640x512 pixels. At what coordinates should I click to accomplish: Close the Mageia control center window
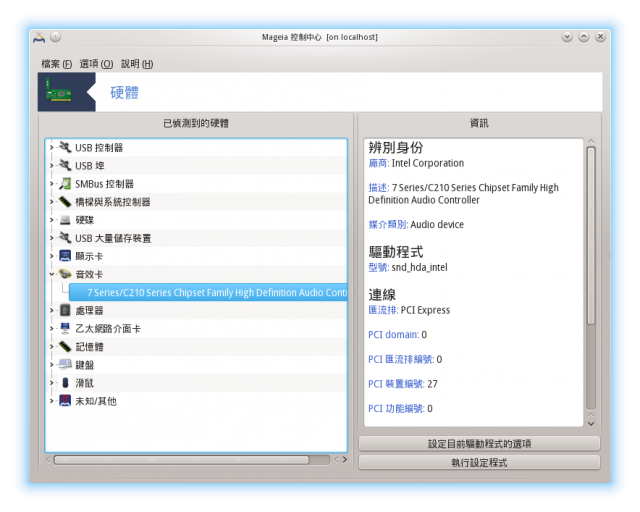click(600, 37)
